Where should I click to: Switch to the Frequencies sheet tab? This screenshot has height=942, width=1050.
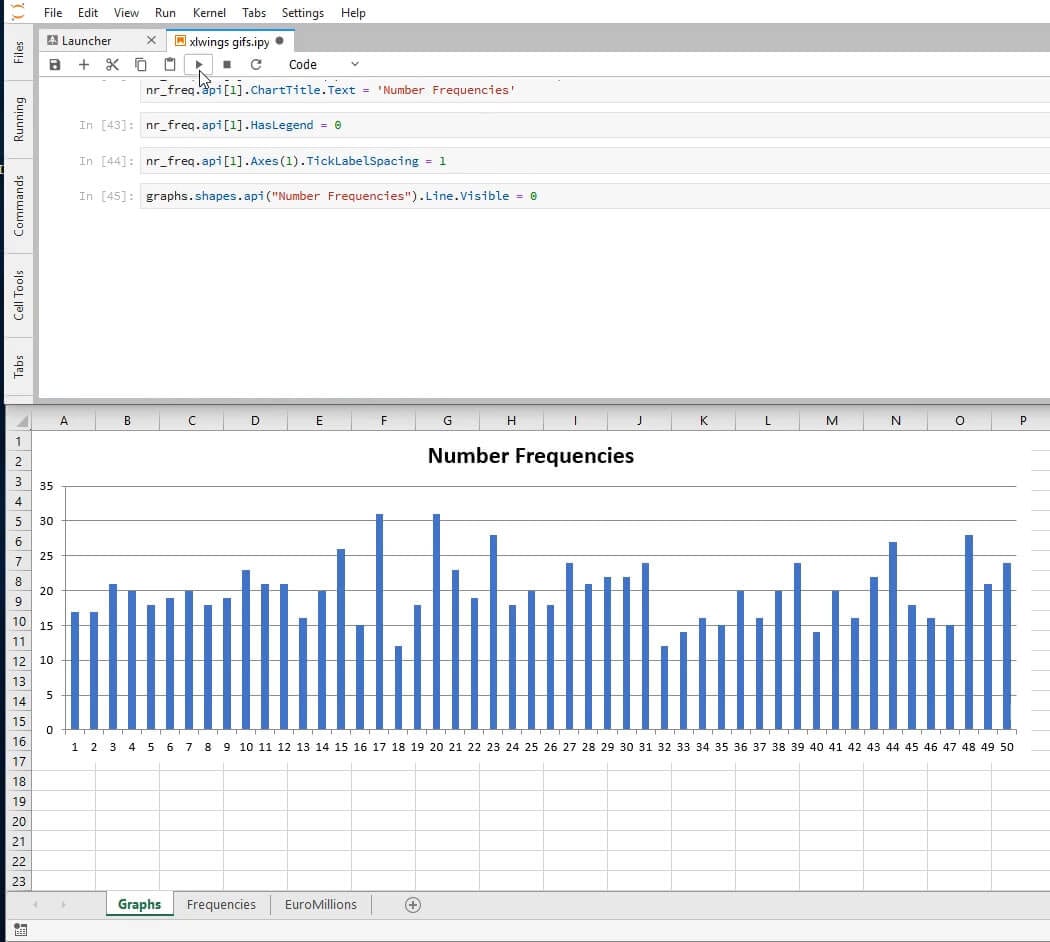tap(221, 904)
